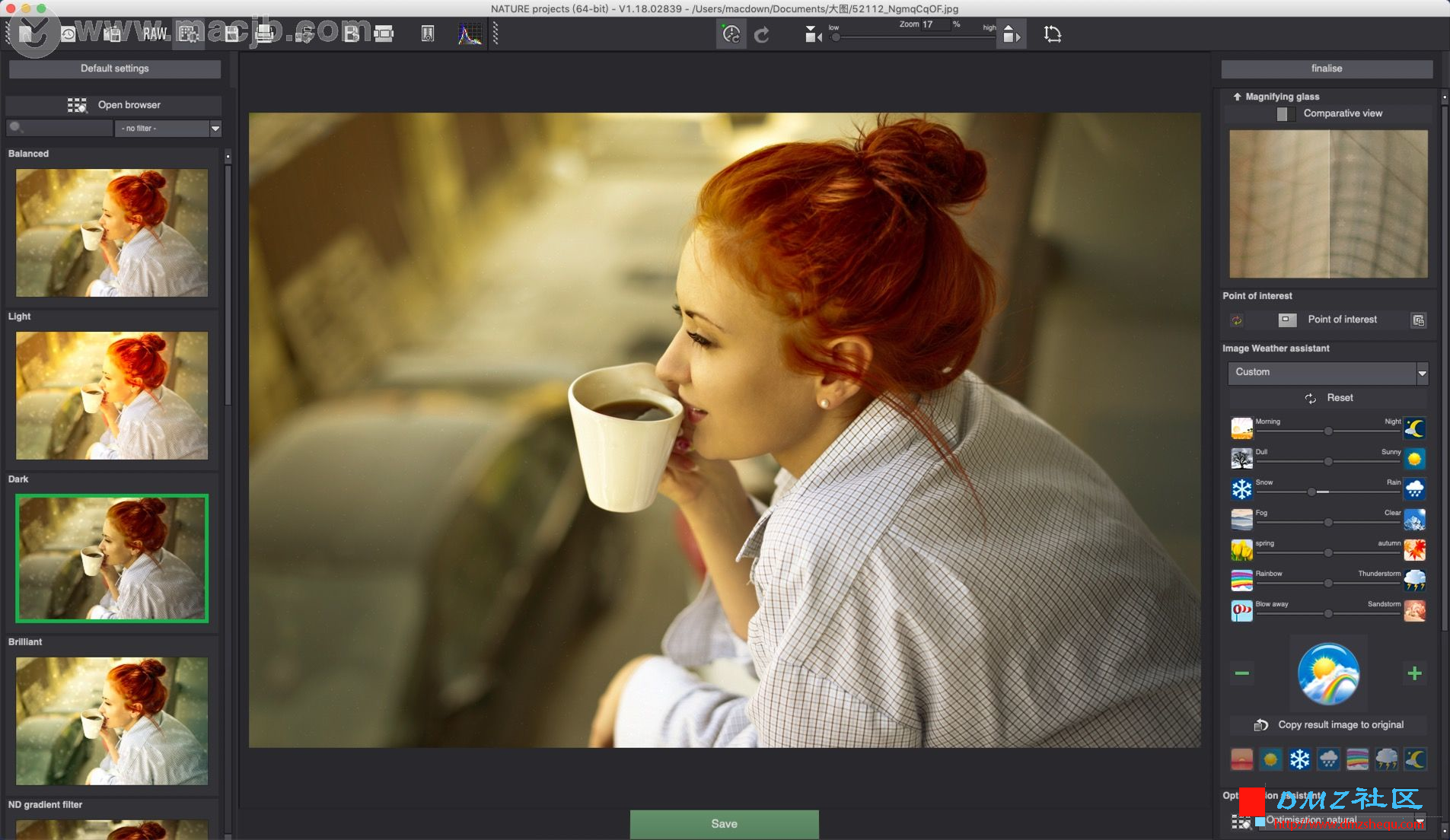
Task: Click the Snow–Rain slider
Action: 1328,492
